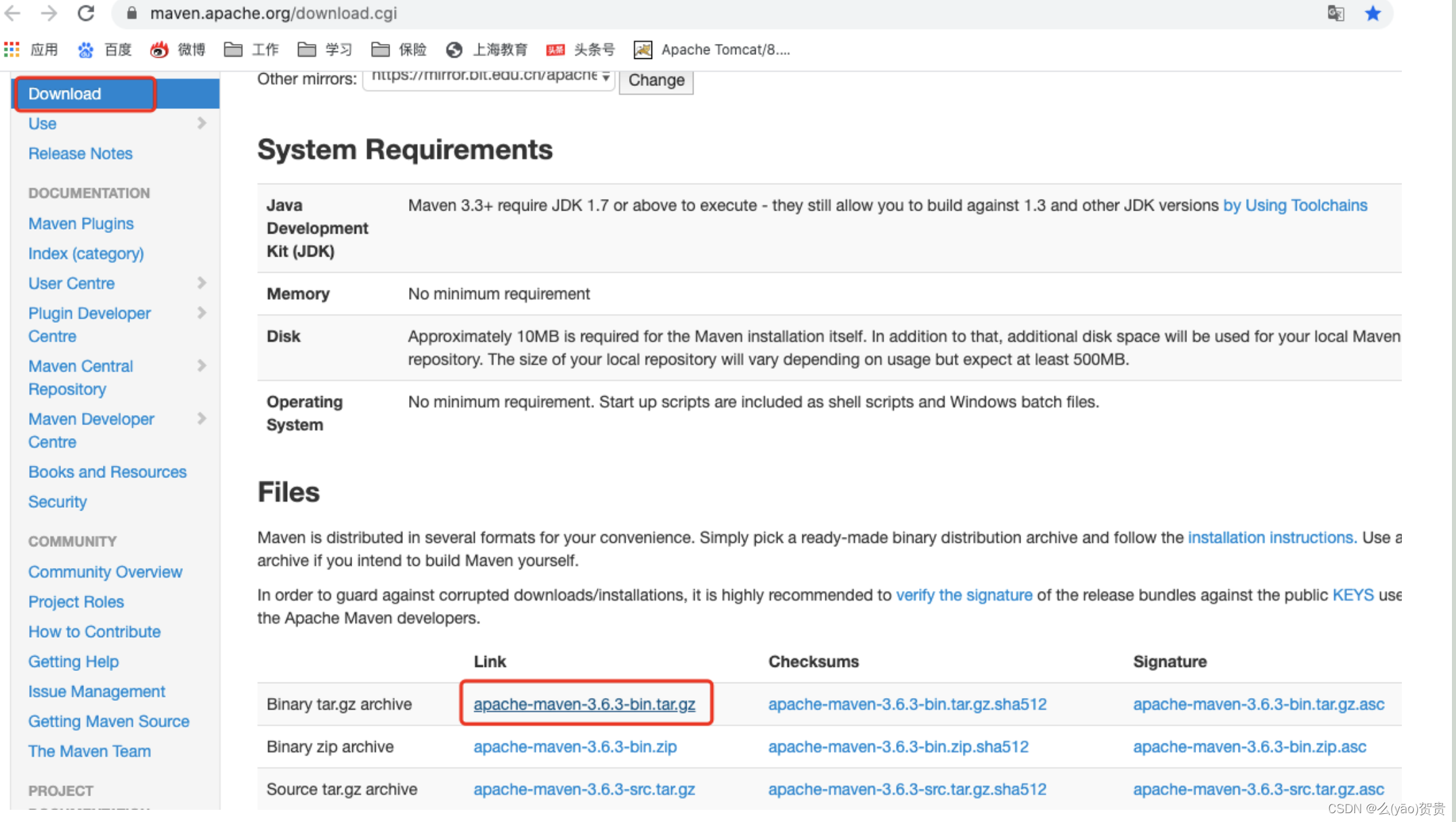The width and height of the screenshot is (1456, 822).
Task: Open Issue Management link
Action: (97, 691)
